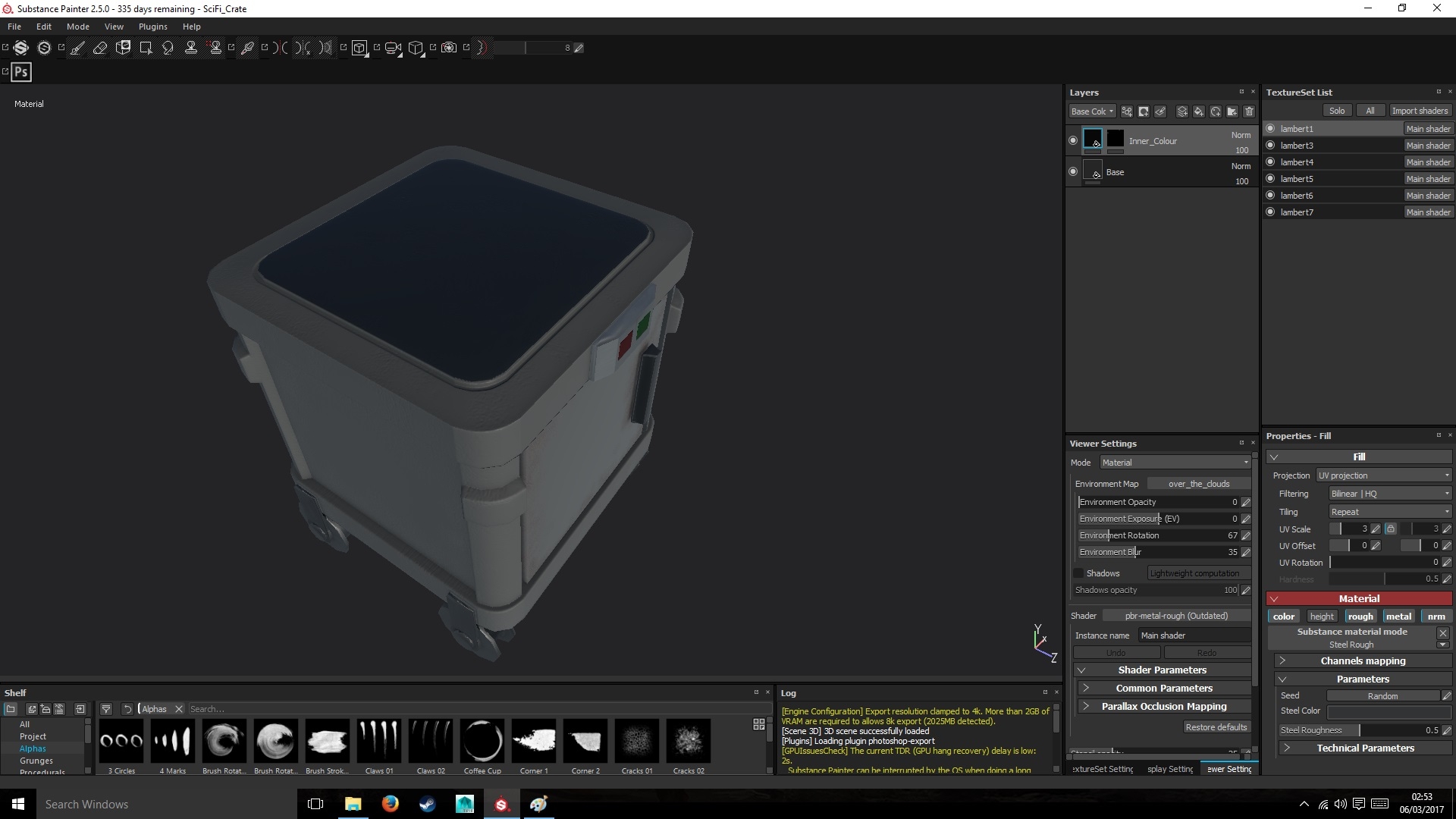The image size is (1456, 819).
Task: Open the Base Color channel dropdown
Action: 1092,111
